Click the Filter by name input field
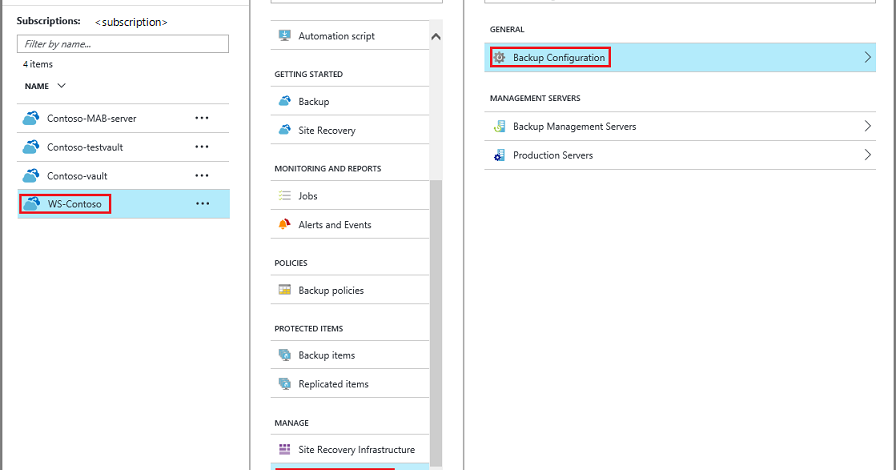Viewport: 896px width, 470px height. coord(123,44)
